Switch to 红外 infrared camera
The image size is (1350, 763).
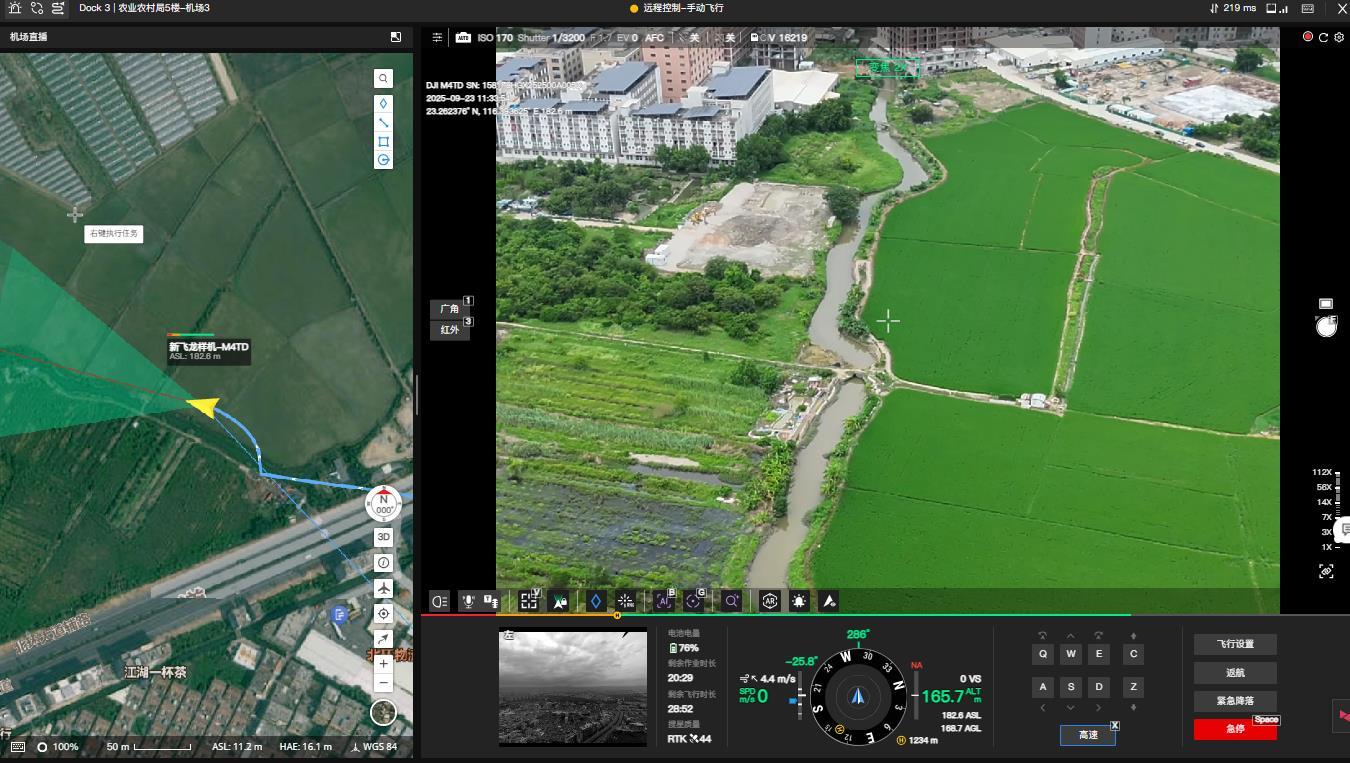(450, 329)
